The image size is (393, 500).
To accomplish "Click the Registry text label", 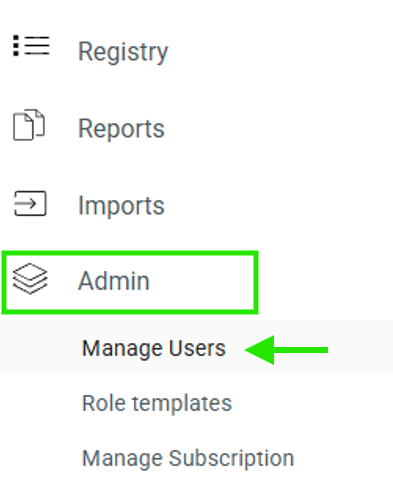I will click(123, 52).
